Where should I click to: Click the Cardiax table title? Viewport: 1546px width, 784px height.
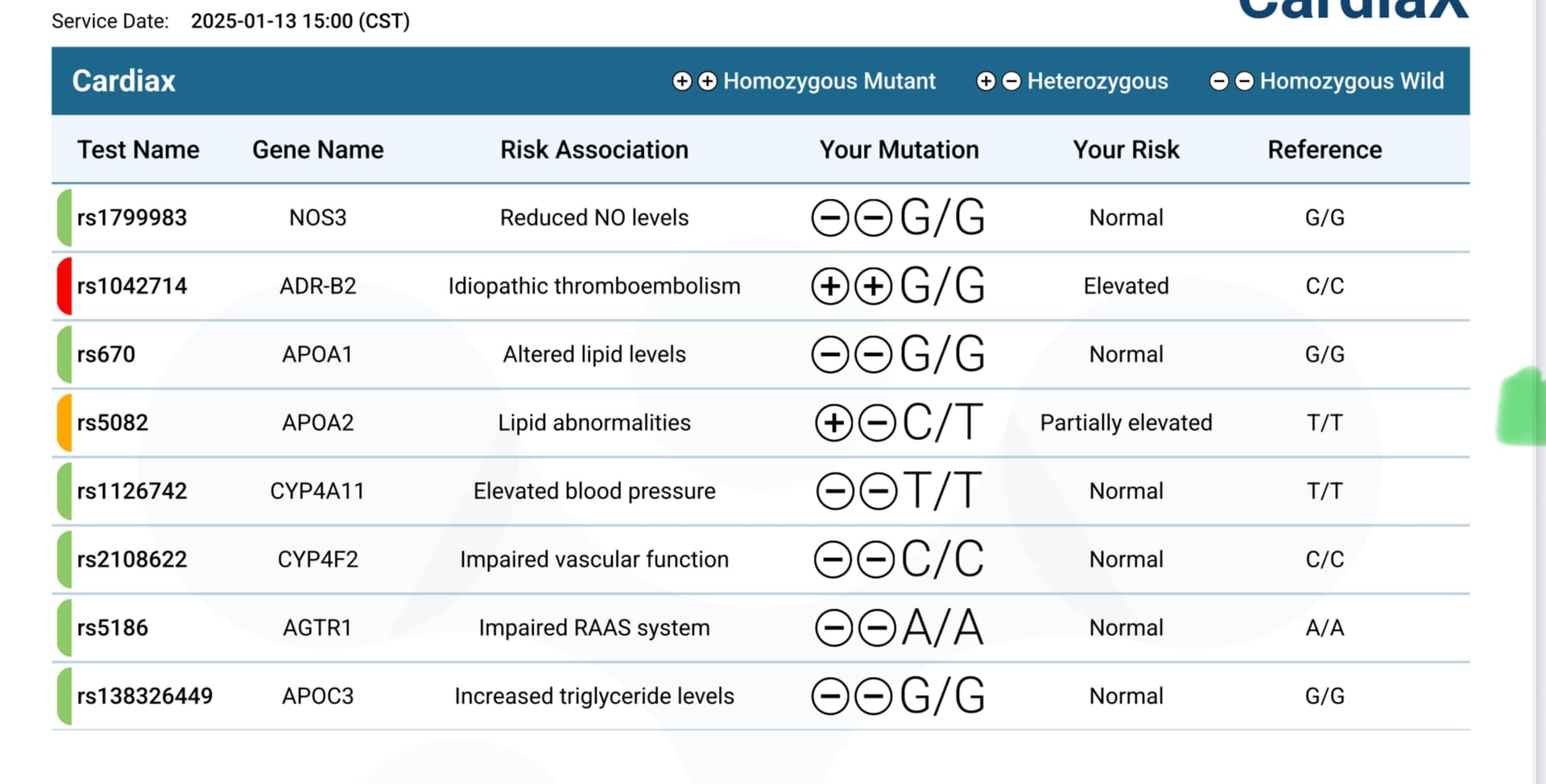124,81
